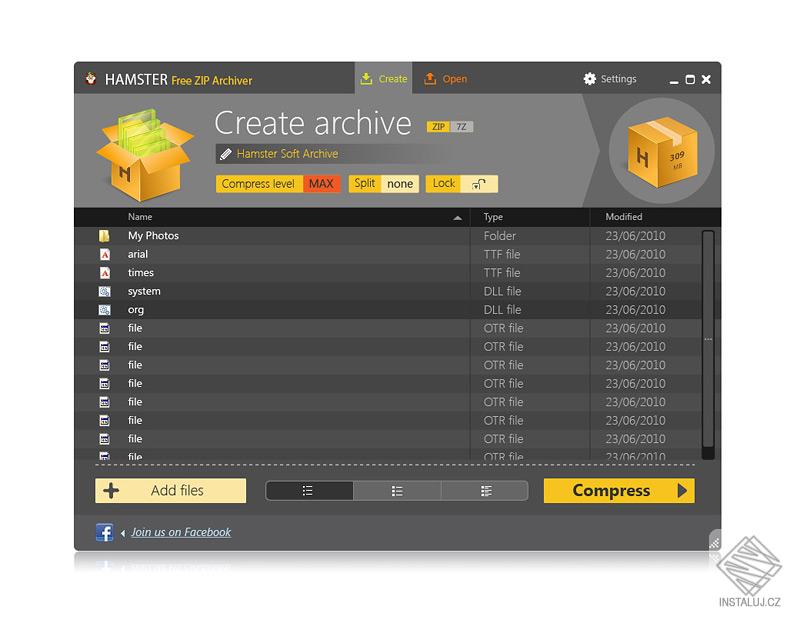Click the times font file icon

pos(105,273)
